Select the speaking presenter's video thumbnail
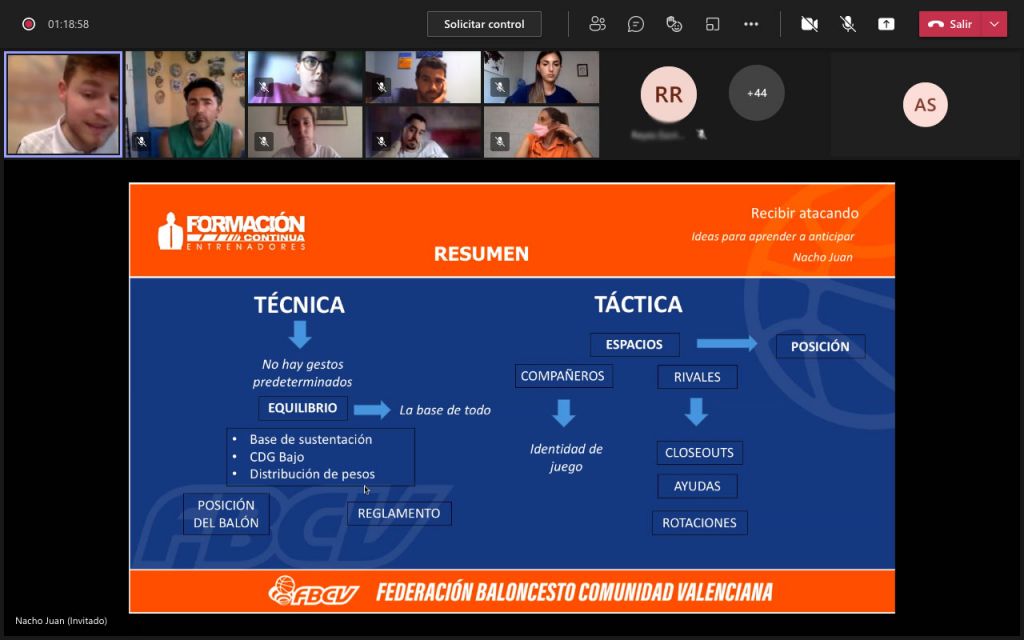Screen dimensions: 1024x640 pyautogui.click(x=63, y=104)
